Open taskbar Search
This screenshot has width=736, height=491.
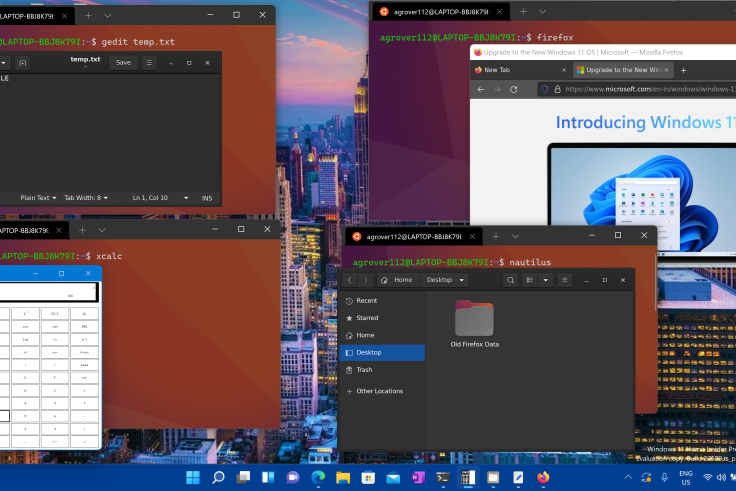coord(218,477)
